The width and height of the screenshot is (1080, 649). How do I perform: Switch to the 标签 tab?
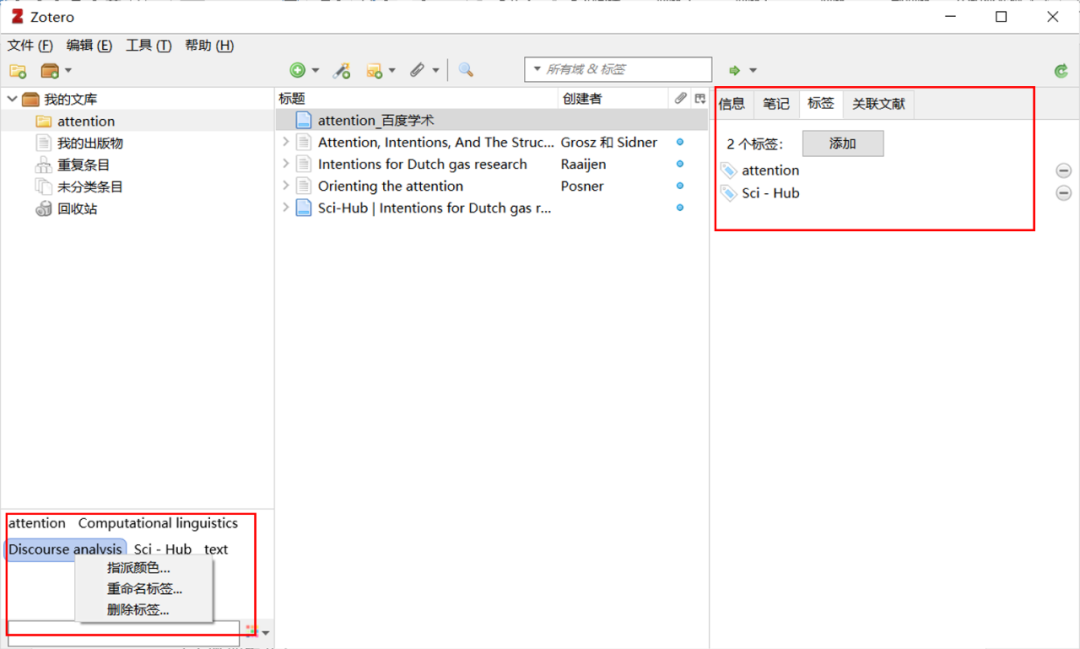click(820, 103)
